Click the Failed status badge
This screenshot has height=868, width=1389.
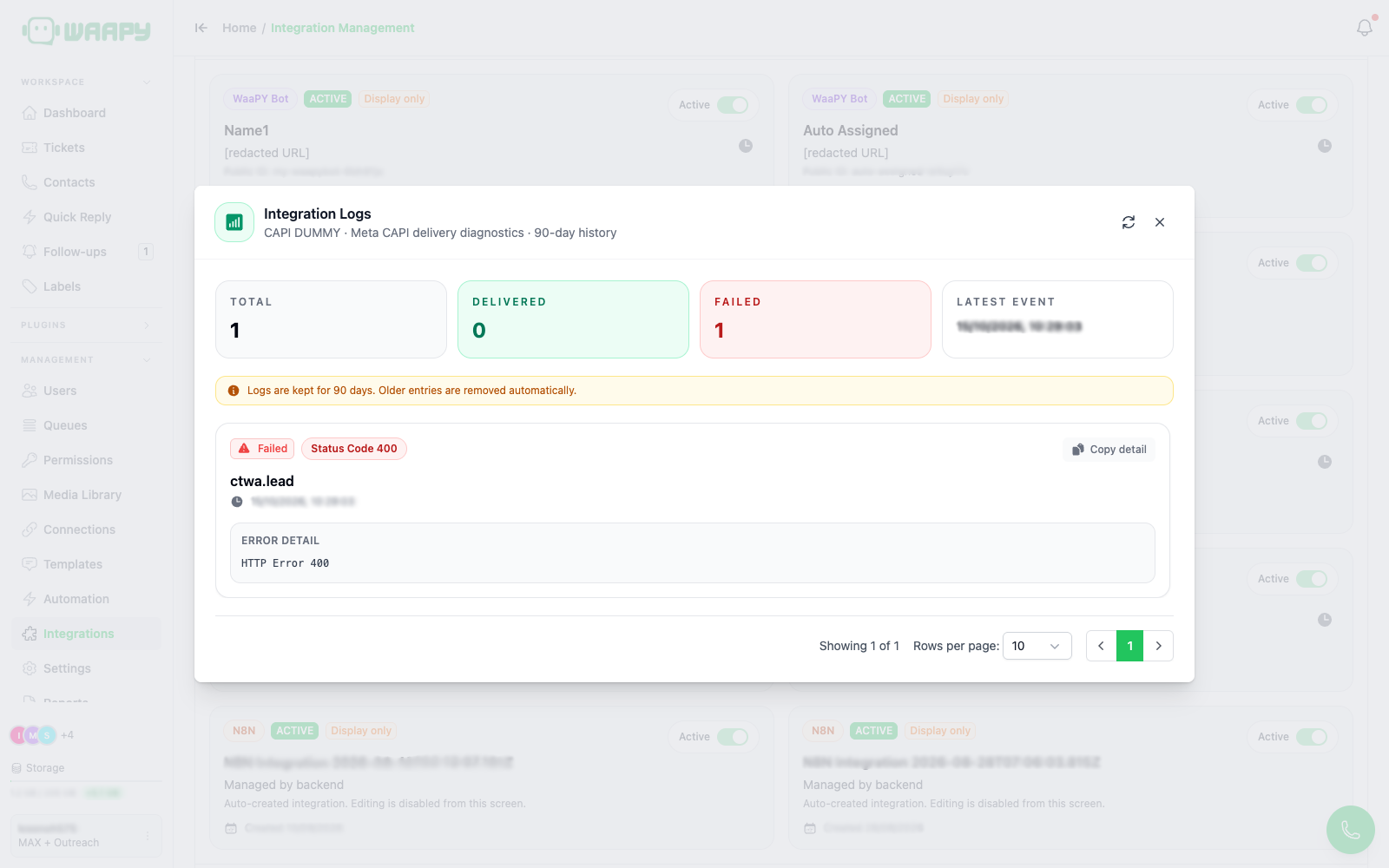coord(262,449)
